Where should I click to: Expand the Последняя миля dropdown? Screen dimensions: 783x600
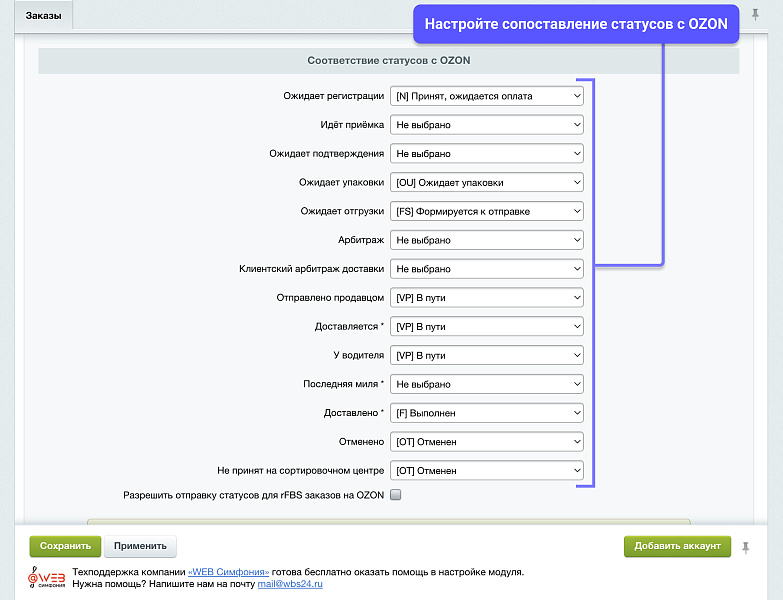pyautogui.click(x=486, y=384)
